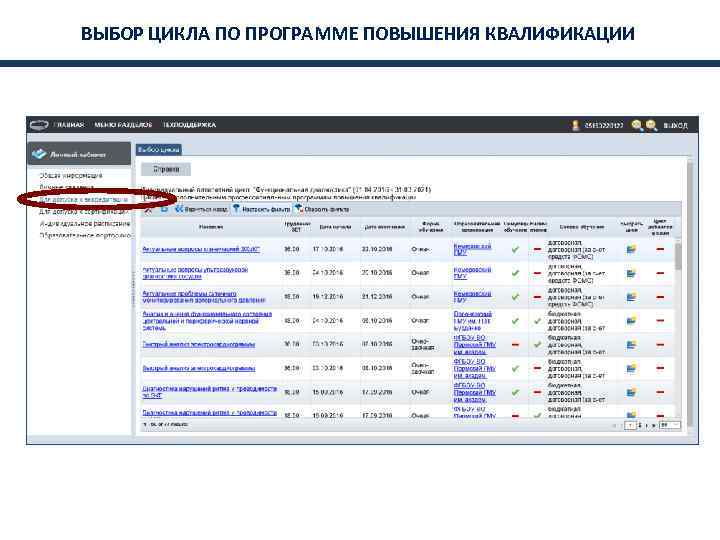Open Актуальные вопросы ультразвуковой диагностики сегодня link

tap(195, 273)
